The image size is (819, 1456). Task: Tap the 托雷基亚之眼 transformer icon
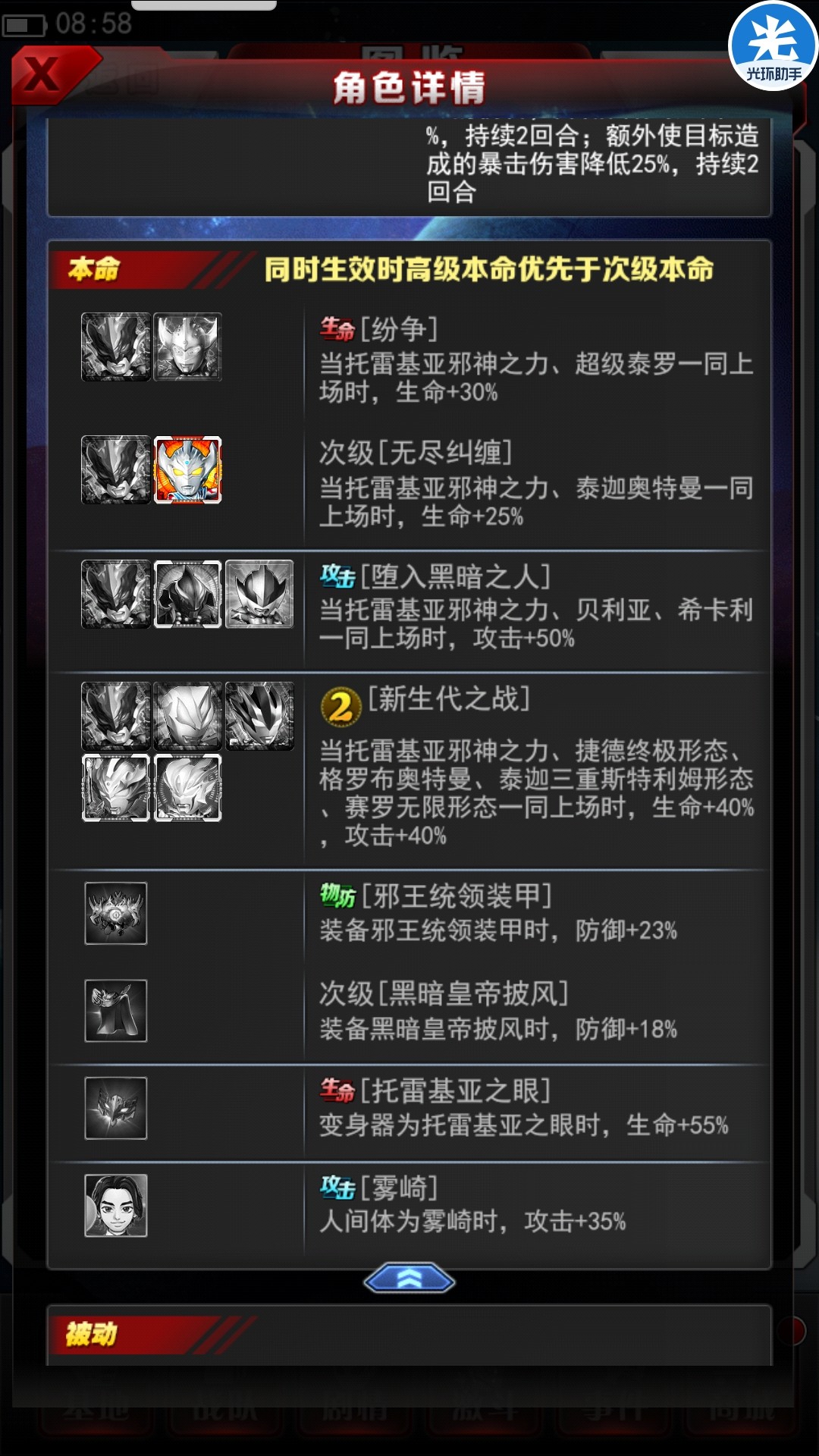click(x=116, y=1108)
